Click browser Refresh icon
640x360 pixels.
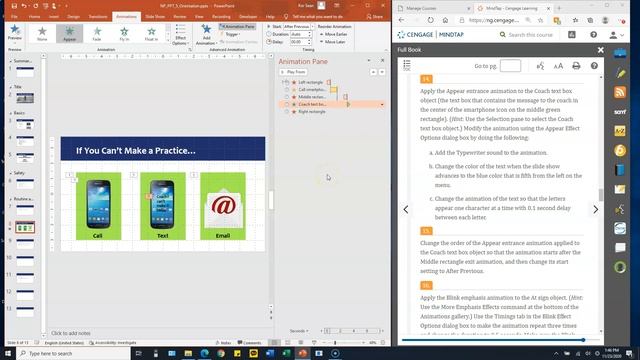click(431, 20)
